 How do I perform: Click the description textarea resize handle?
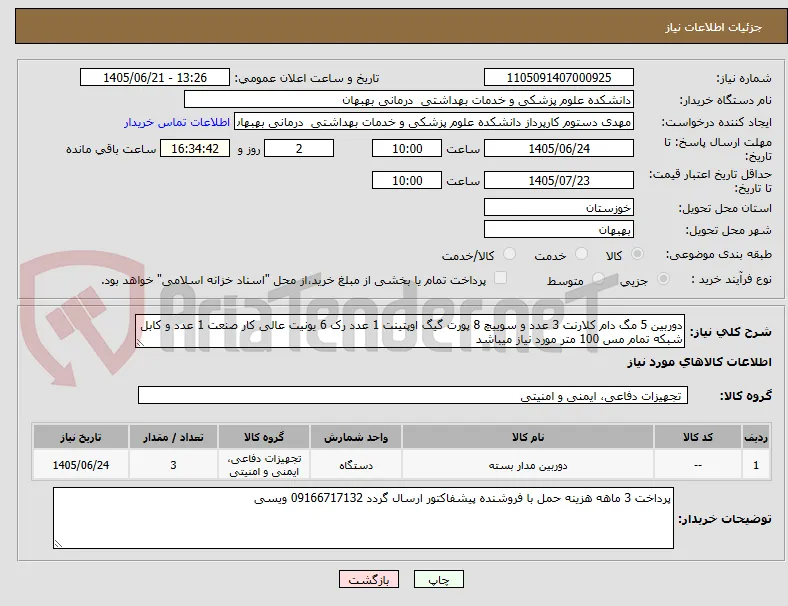pyautogui.click(x=140, y=343)
